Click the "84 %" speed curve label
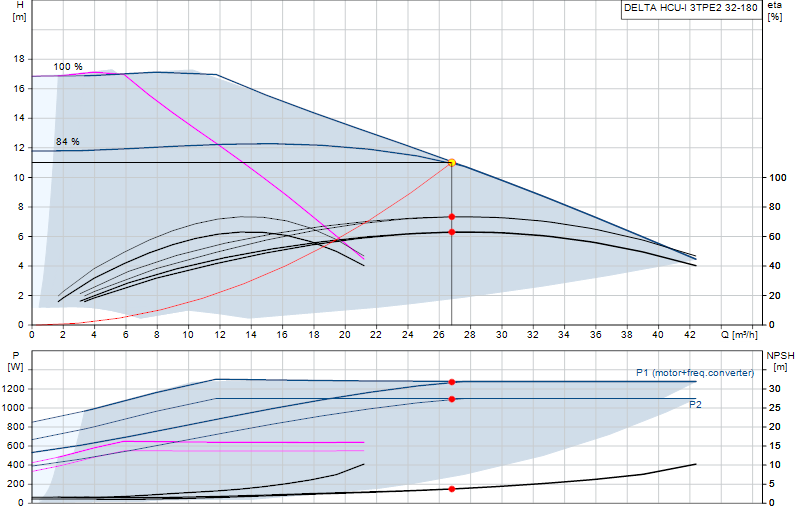Screen dimensions: 800x520 (x=68, y=141)
